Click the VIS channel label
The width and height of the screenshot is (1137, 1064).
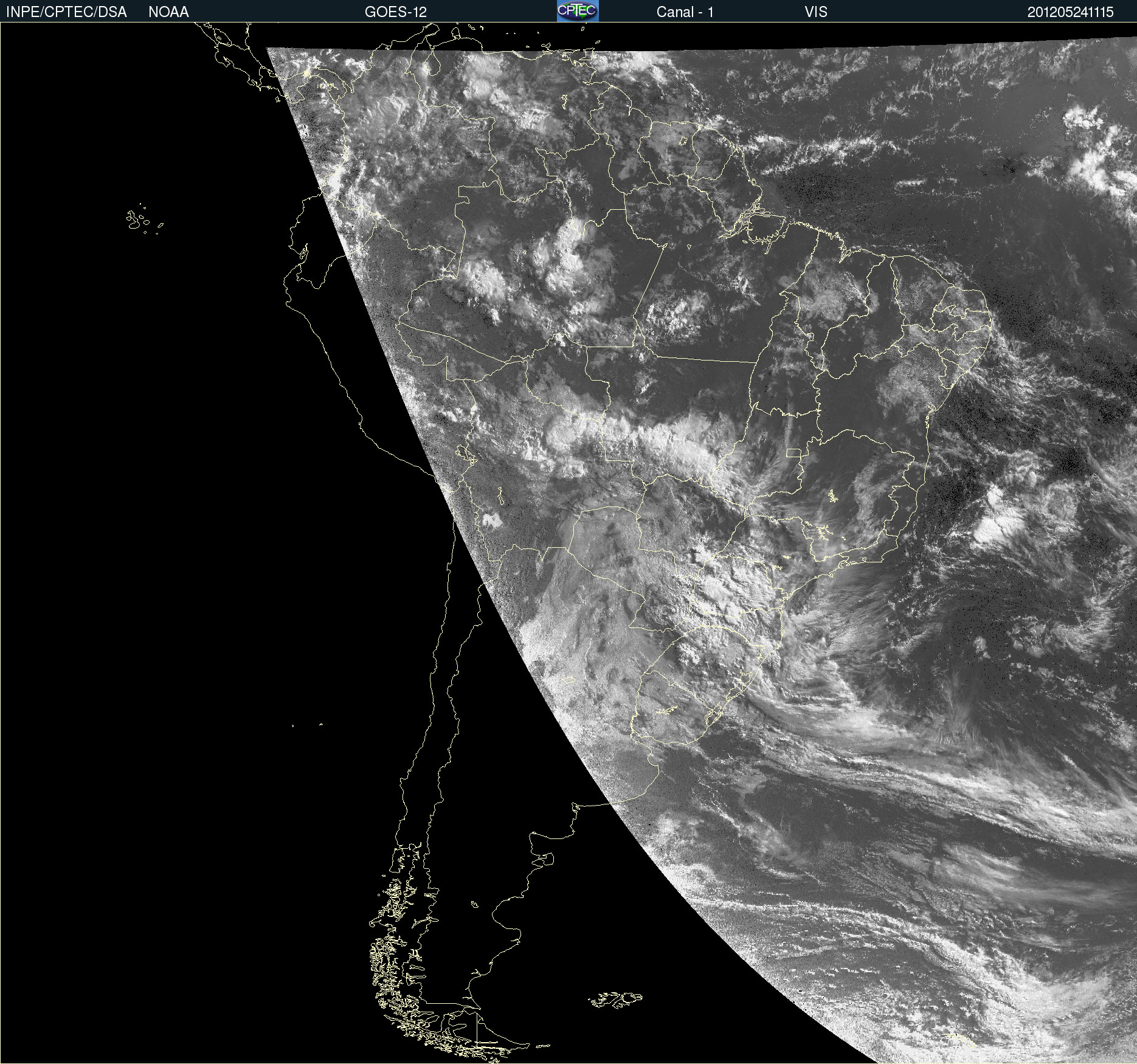pos(816,12)
